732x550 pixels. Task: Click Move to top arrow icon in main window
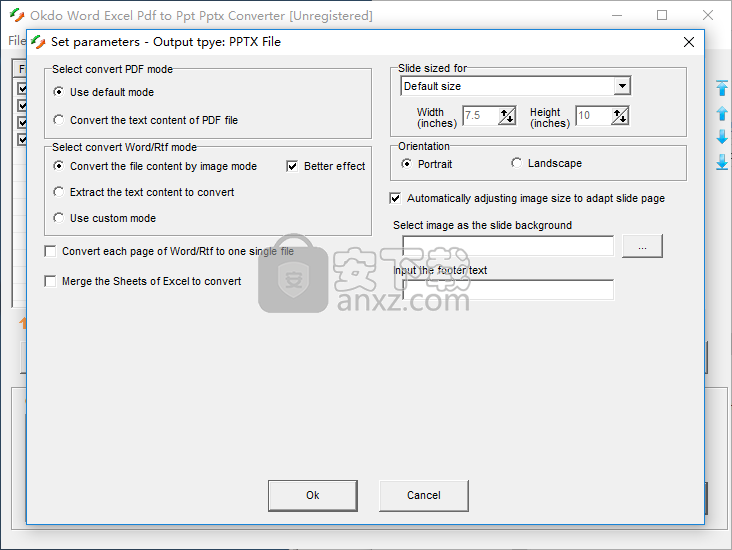tap(722, 88)
